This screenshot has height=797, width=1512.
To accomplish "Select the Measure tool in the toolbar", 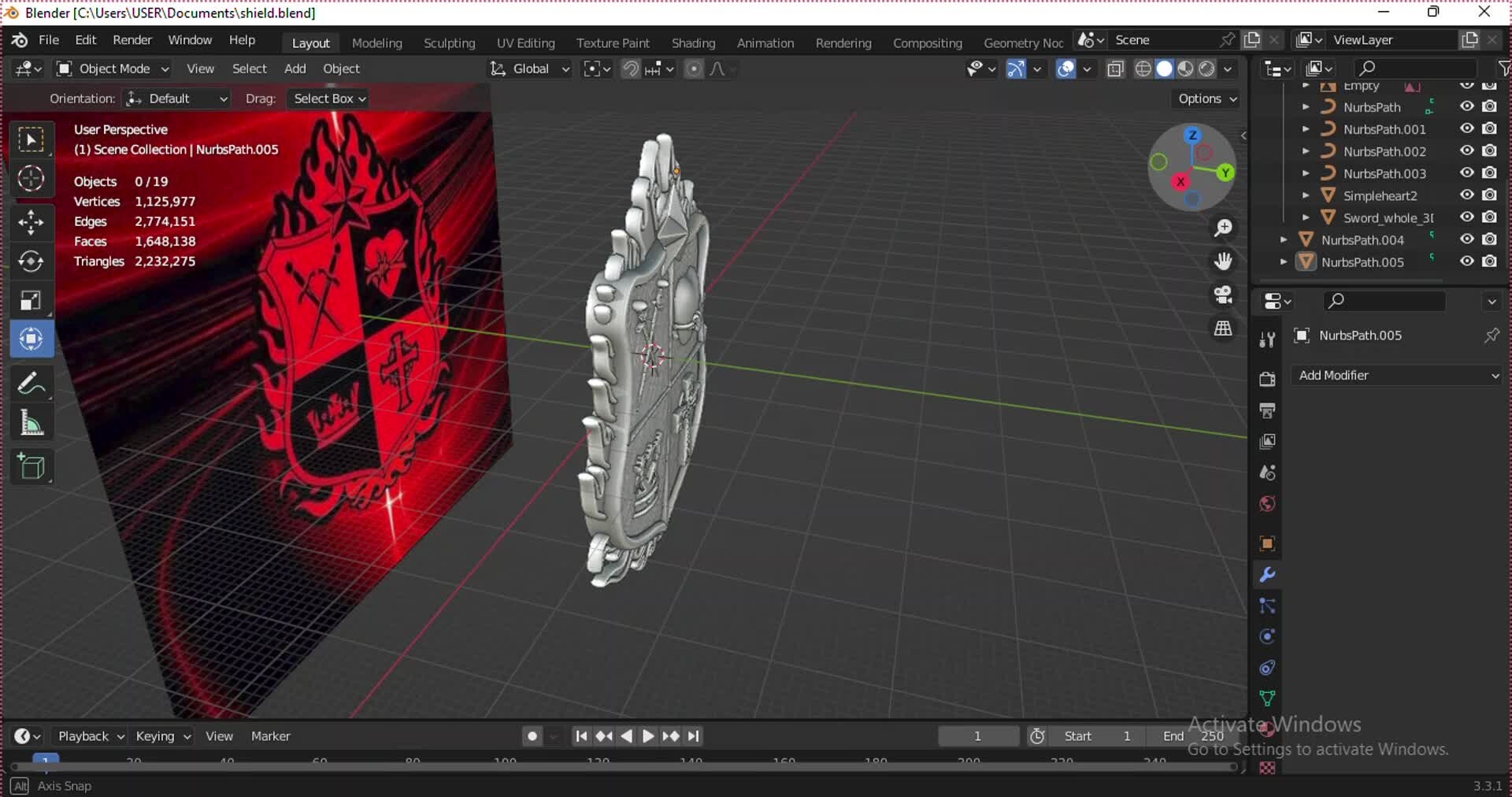I will [31, 423].
